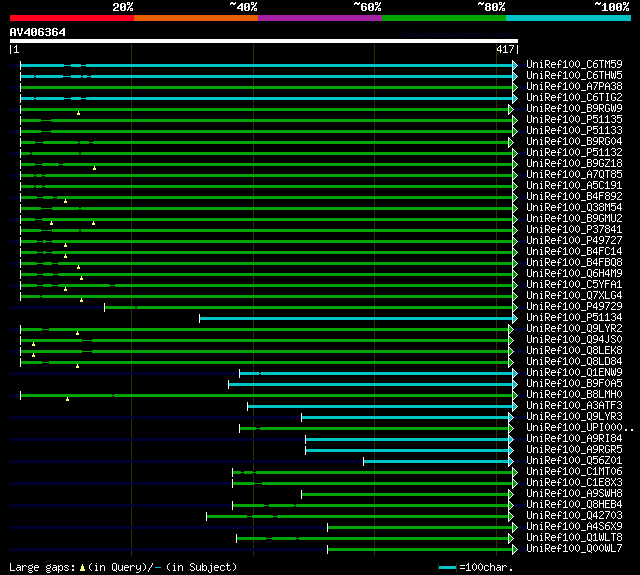The height and width of the screenshot is (575, 640).
Task: Click the UniRef100_C1MT06 label
Action: pos(574,472)
